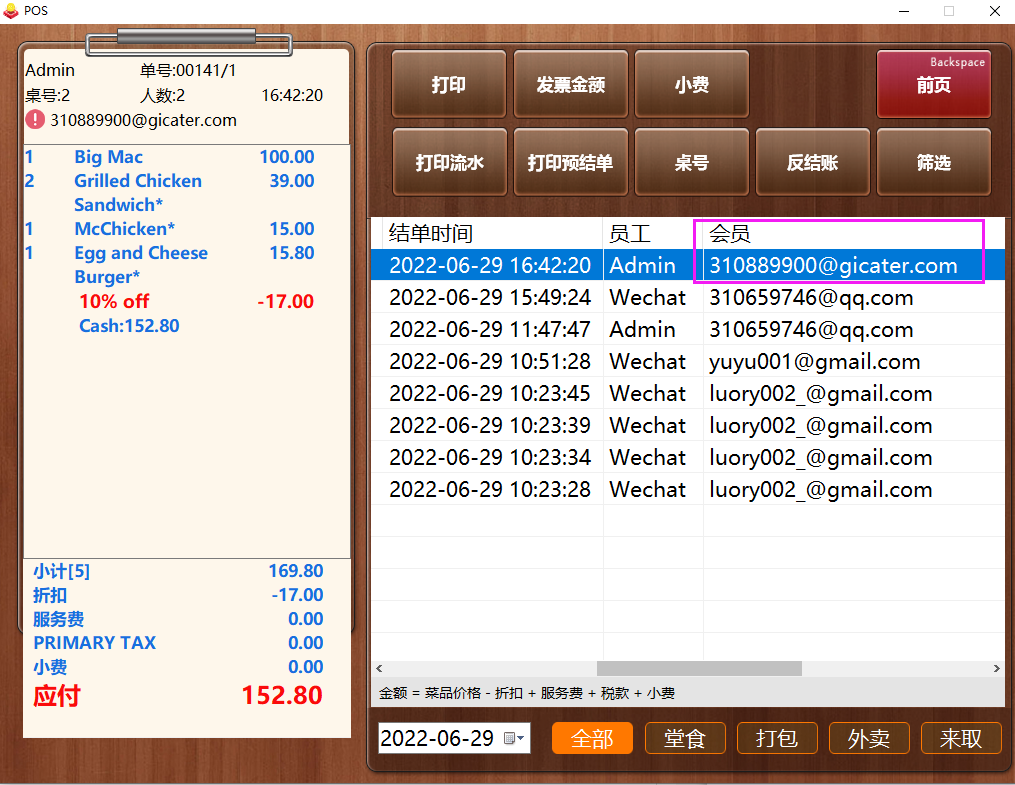The image size is (1015, 785).
Task: Click the 桌号:2 label on receipt
Action: 47,96
